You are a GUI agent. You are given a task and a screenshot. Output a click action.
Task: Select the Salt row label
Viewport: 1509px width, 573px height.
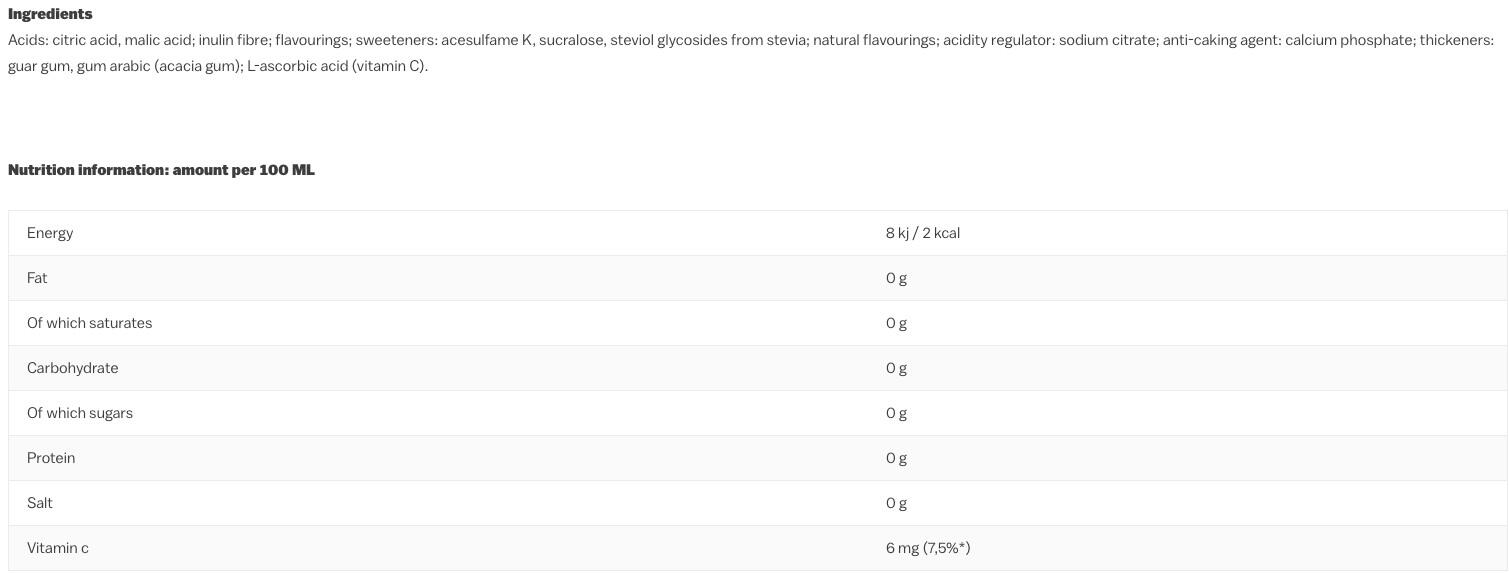point(40,503)
